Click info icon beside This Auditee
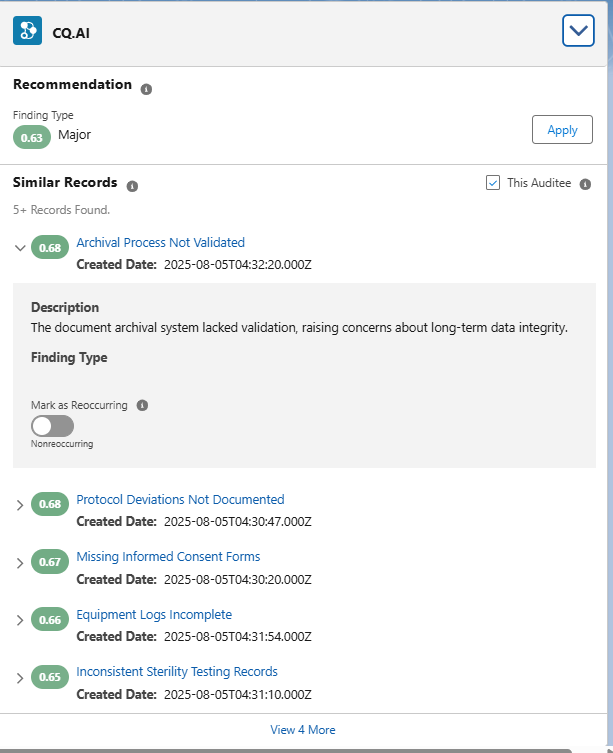Screen dimensions: 613x753 (585, 184)
